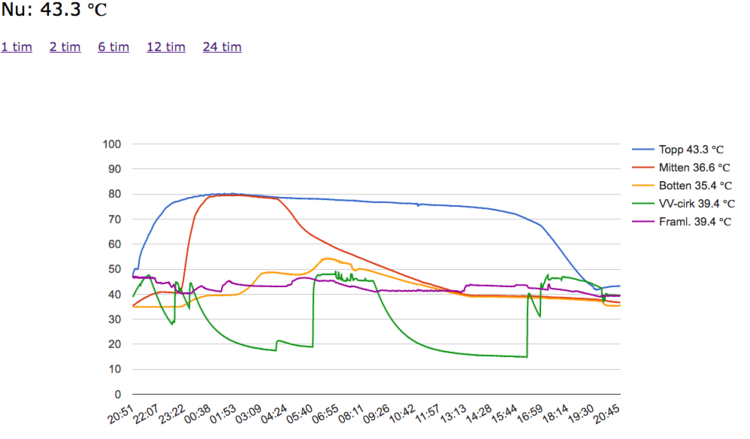Click the purple Framl. legend line swatch
The image size is (750, 439).
click(639, 221)
